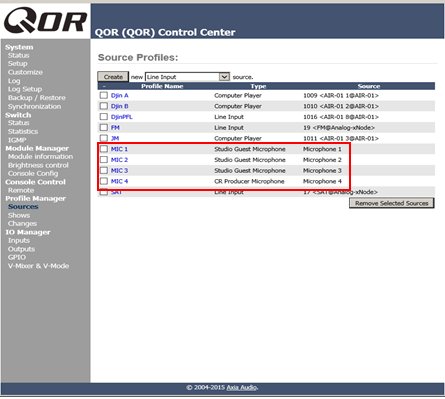Screen dimensions: 445x399
Task: Open Changes under Profile Manager
Action: (x=22, y=223)
